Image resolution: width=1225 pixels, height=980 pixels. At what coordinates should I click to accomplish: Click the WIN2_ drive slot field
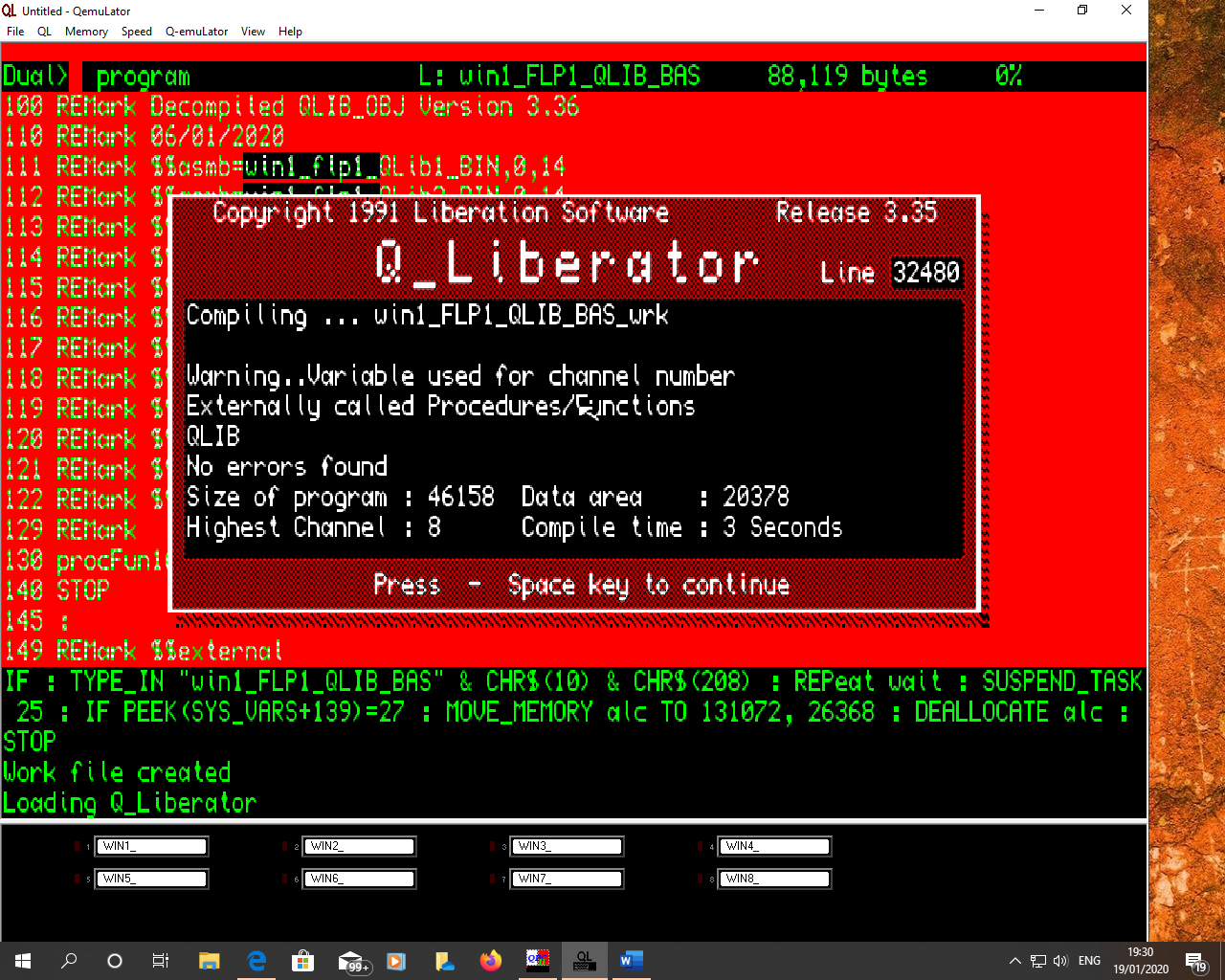361,846
